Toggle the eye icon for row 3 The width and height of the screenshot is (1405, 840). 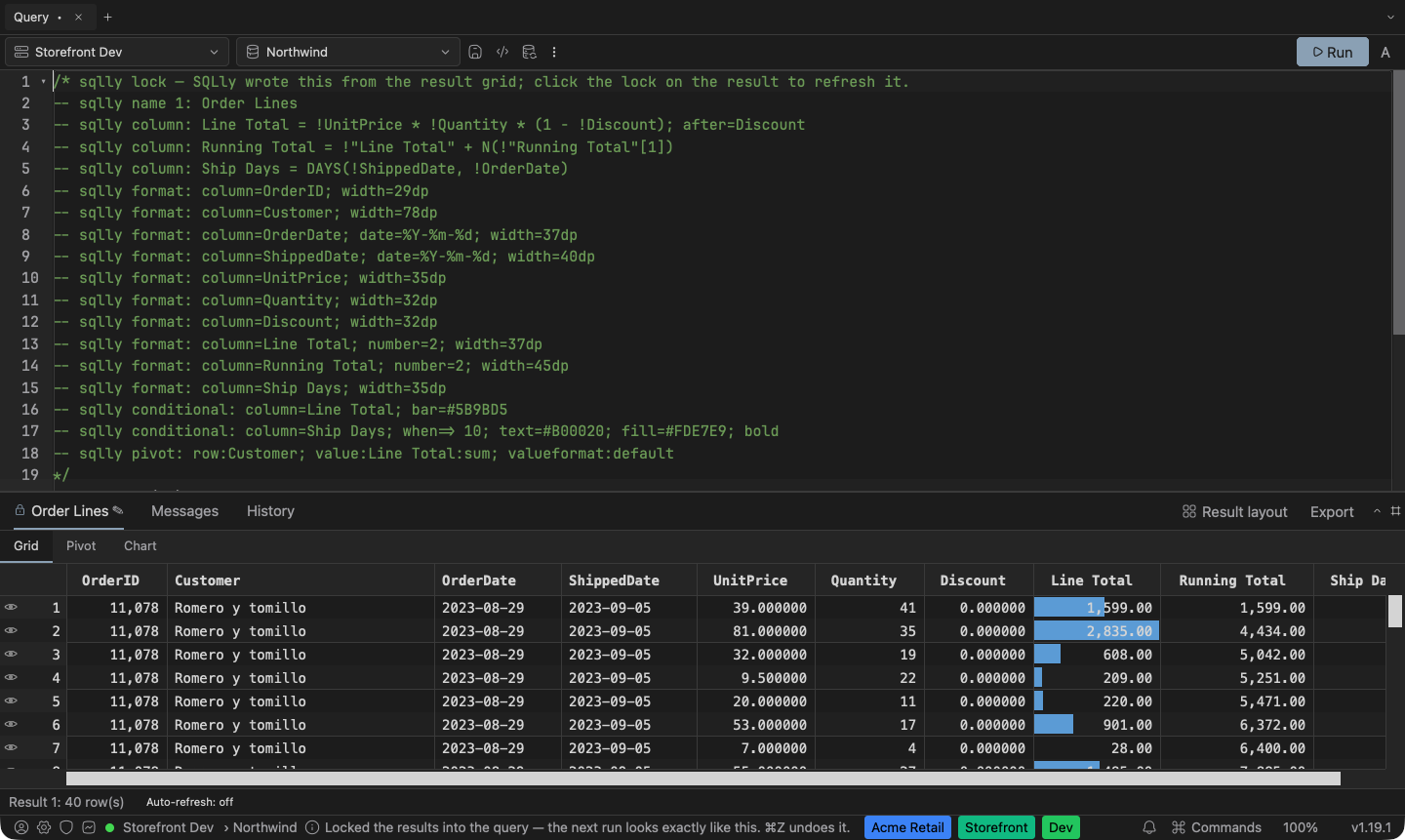click(11, 654)
